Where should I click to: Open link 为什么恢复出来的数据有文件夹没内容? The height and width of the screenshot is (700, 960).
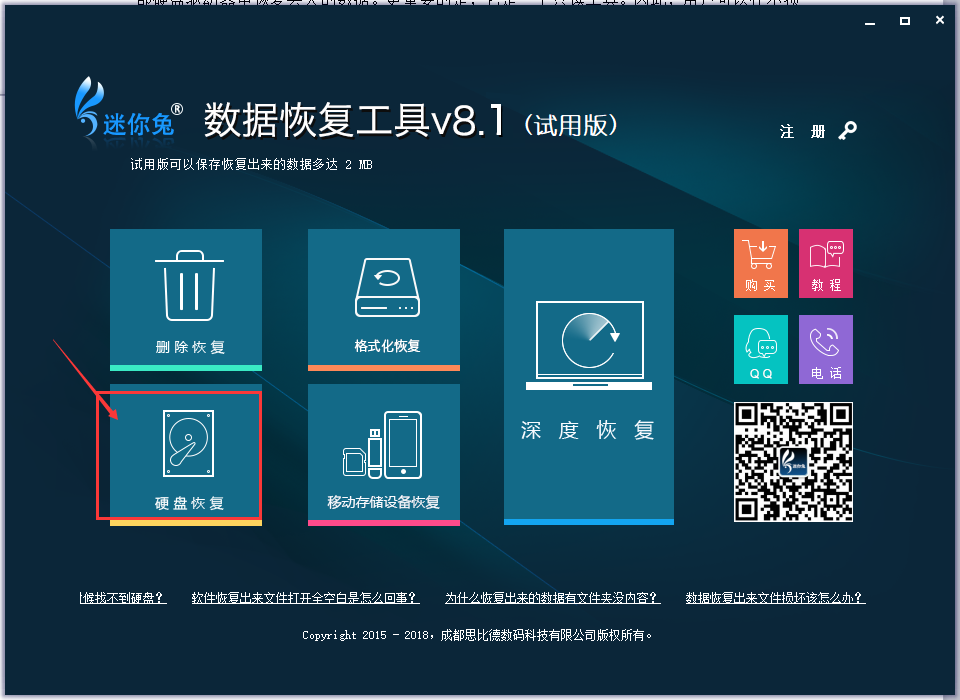coord(553,598)
